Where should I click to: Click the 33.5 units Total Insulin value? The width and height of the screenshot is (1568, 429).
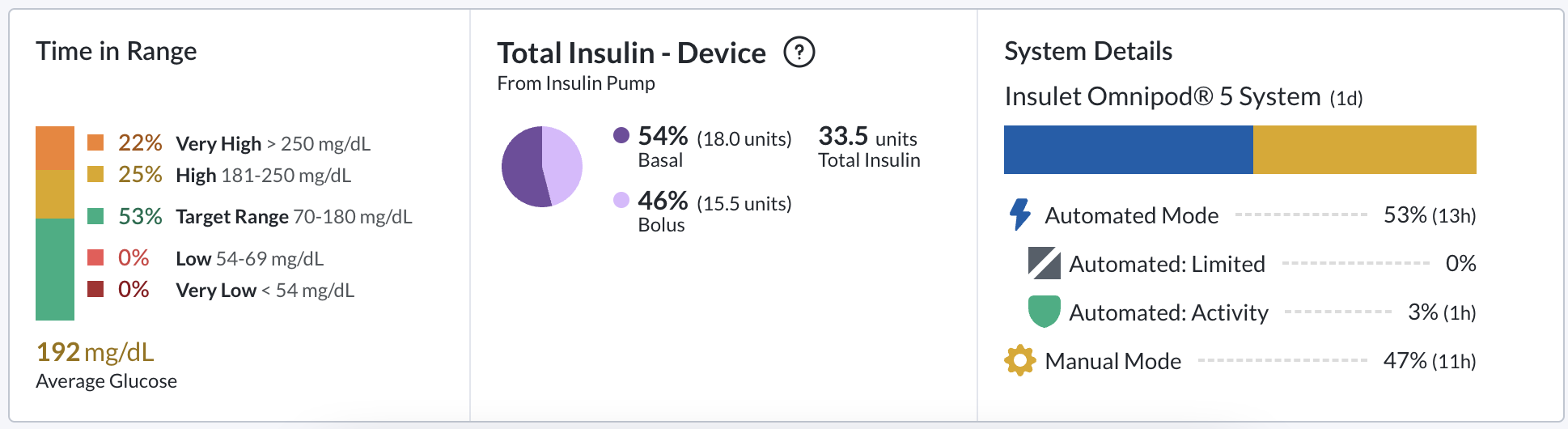868,136
